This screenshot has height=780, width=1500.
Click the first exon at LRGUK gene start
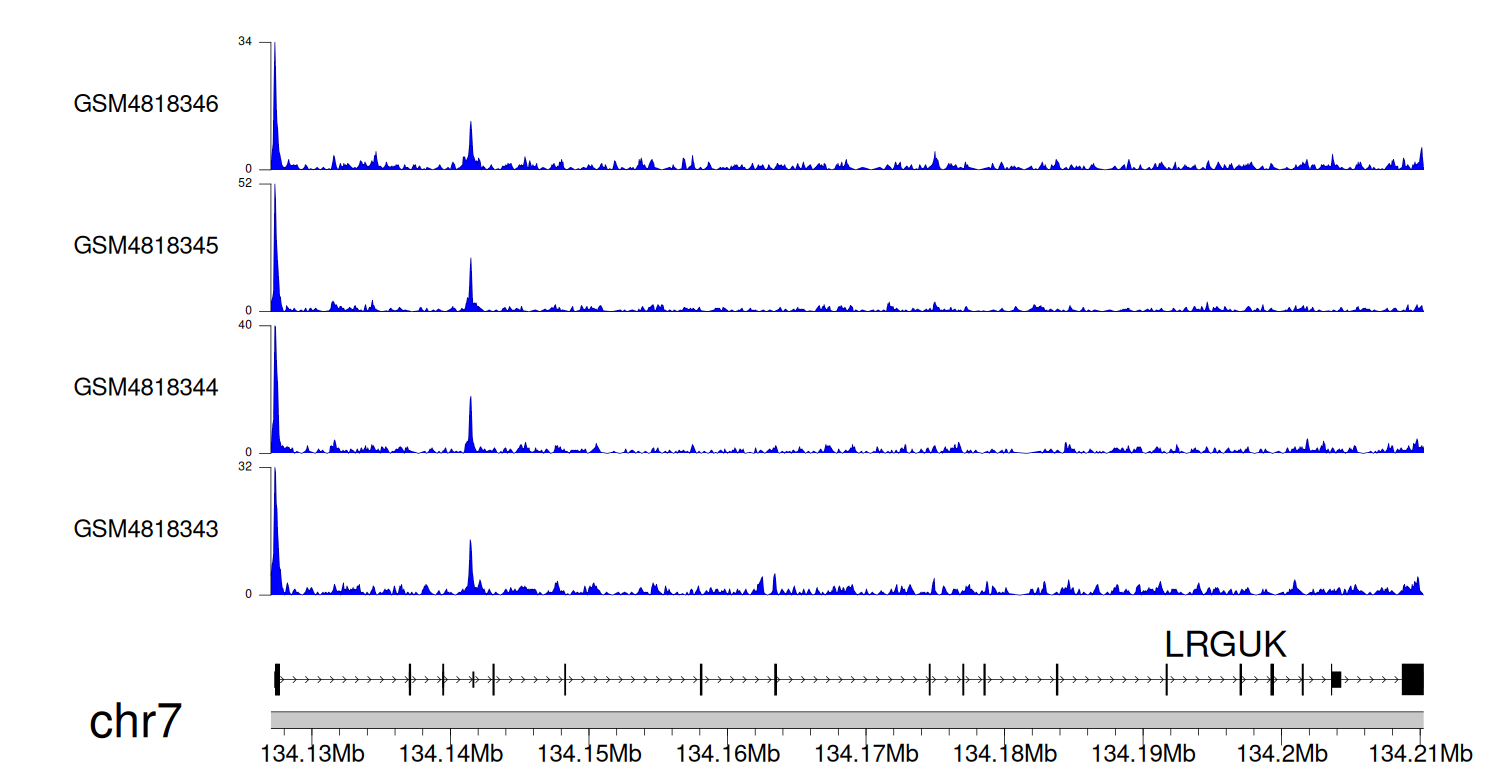[x=277, y=679]
